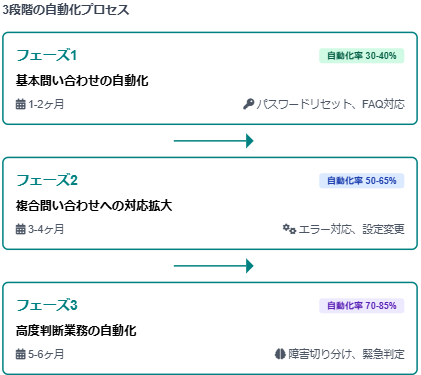Image resolution: width=421 pixels, height=375 pixels.
Task: Click the calendar icon beside 3-4ヶ月
Action: (x=21, y=229)
